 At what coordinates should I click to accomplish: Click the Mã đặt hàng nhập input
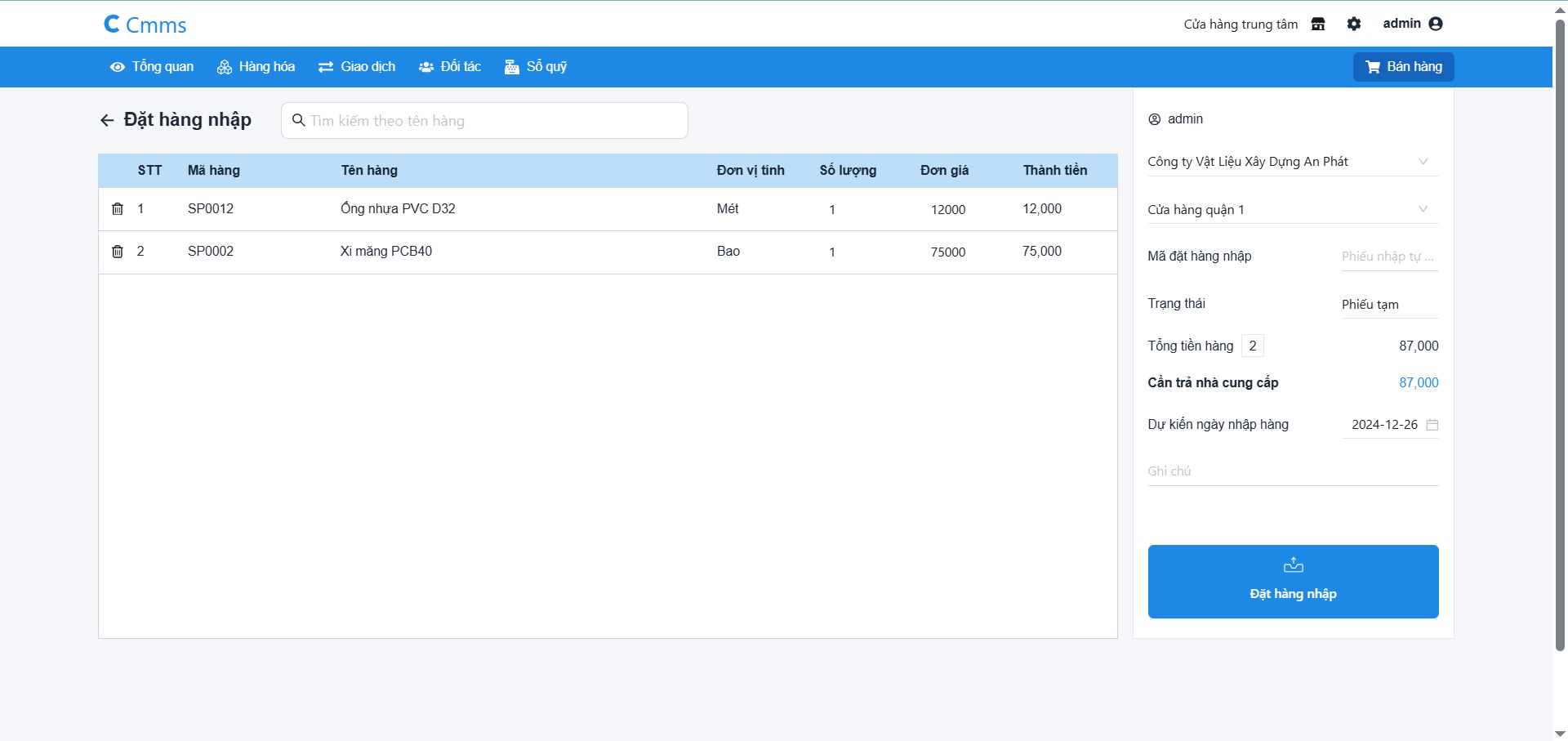[1390, 257]
